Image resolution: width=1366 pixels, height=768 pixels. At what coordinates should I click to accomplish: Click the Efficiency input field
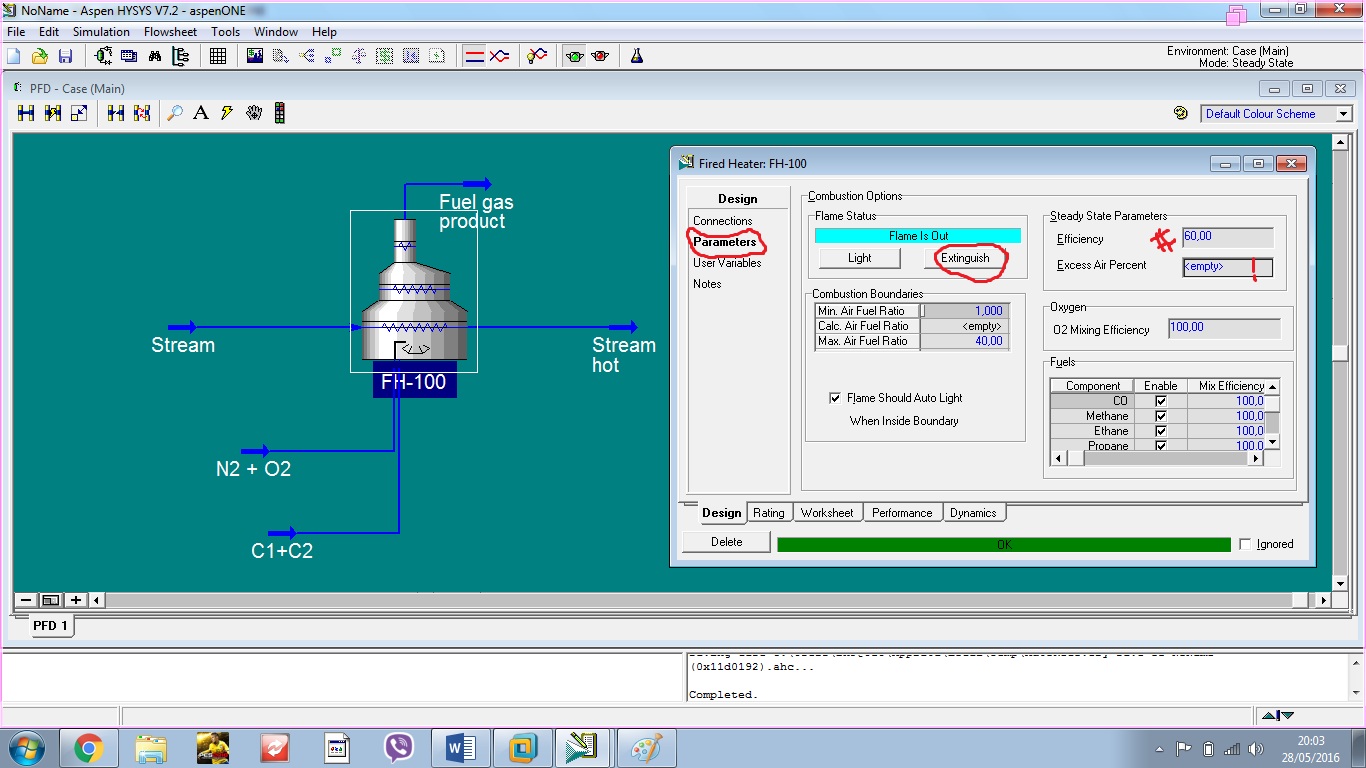point(1228,238)
